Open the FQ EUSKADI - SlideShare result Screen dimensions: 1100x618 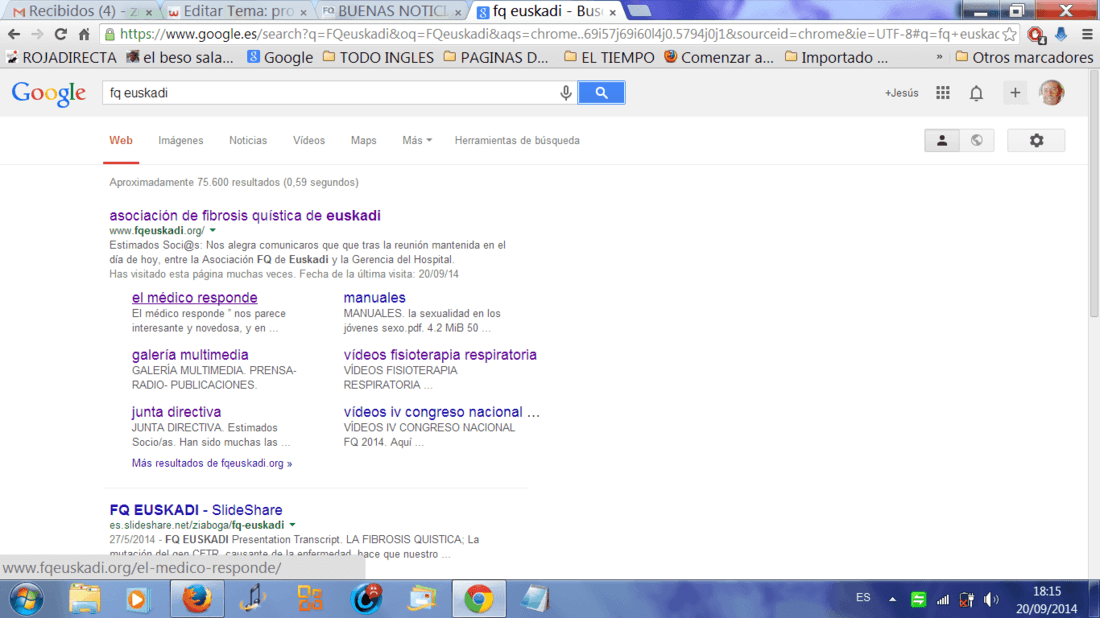196,510
